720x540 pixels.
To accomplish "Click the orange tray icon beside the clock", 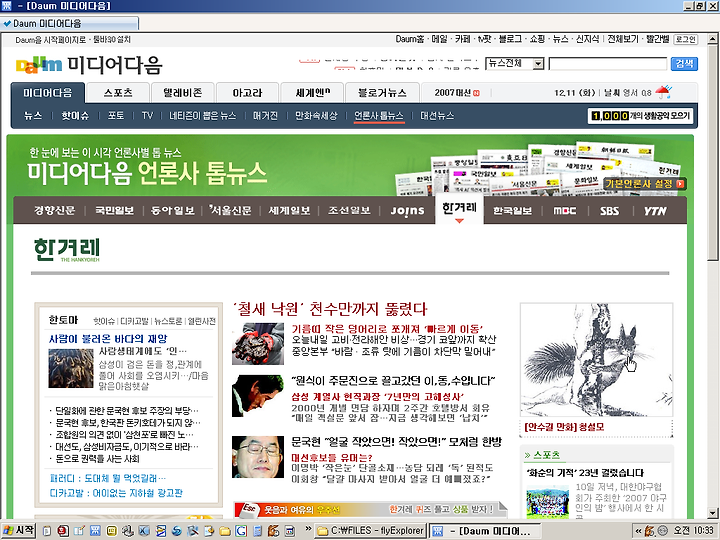I will pyautogui.click(x=649, y=531).
